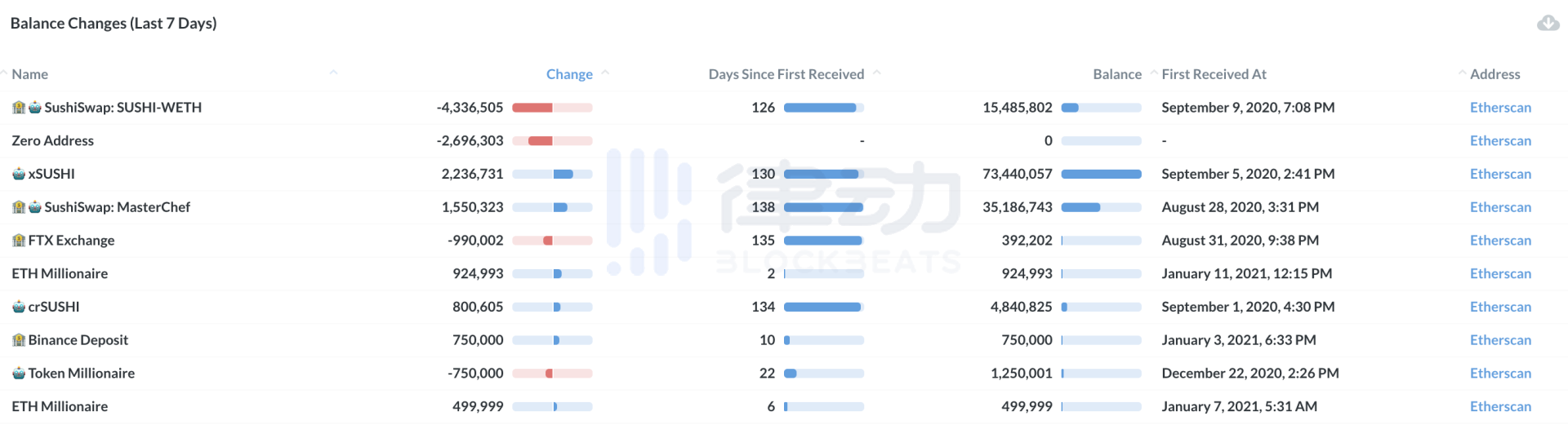Sort by Days Since First Received
1568x425 pixels.
click(786, 74)
